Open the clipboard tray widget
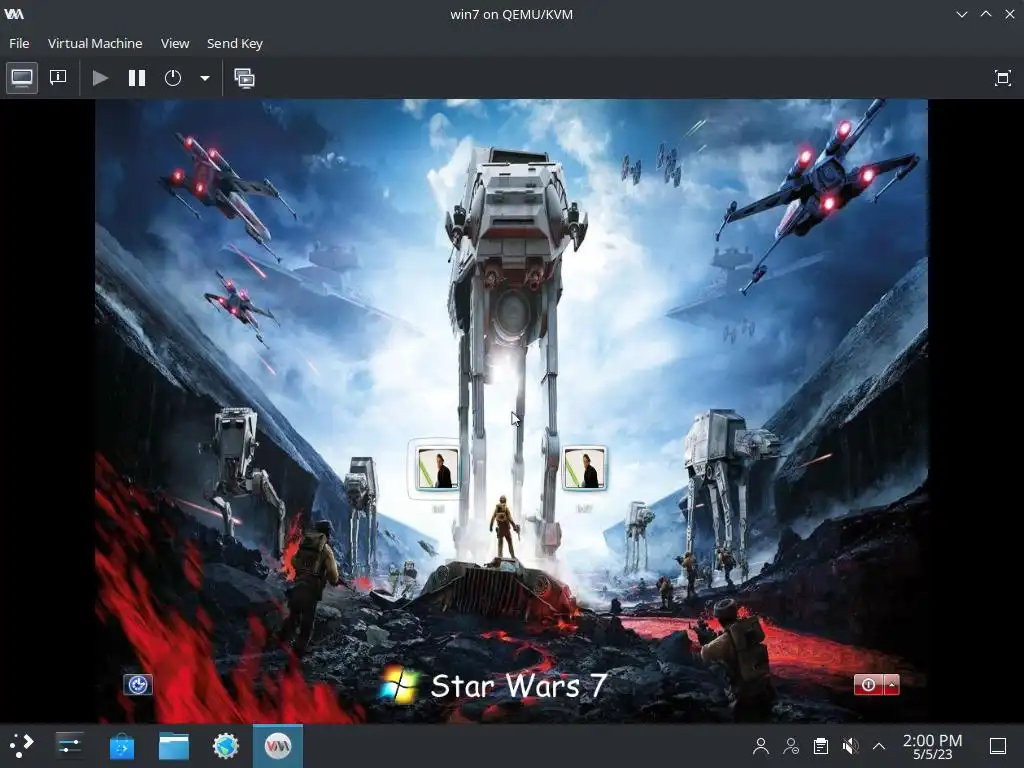The width and height of the screenshot is (1024, 768). [821, 746]
